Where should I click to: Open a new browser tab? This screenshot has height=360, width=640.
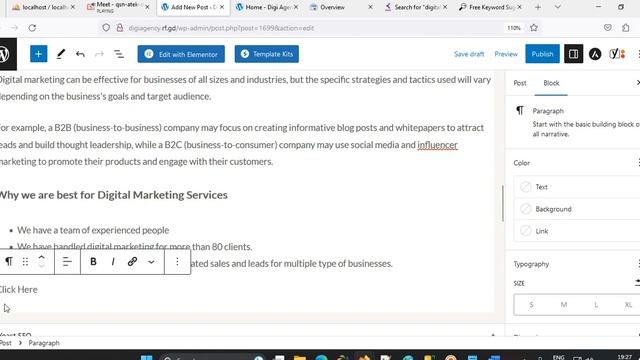(538, 7)
